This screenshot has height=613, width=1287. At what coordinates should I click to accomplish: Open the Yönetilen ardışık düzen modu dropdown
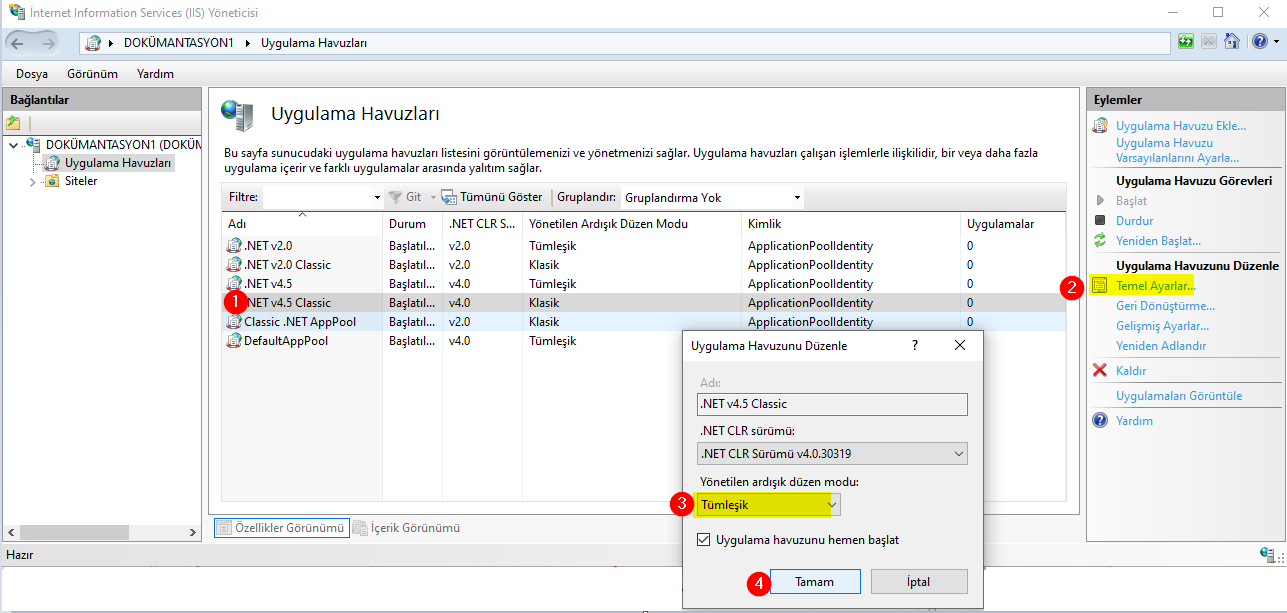pos(768,505)
